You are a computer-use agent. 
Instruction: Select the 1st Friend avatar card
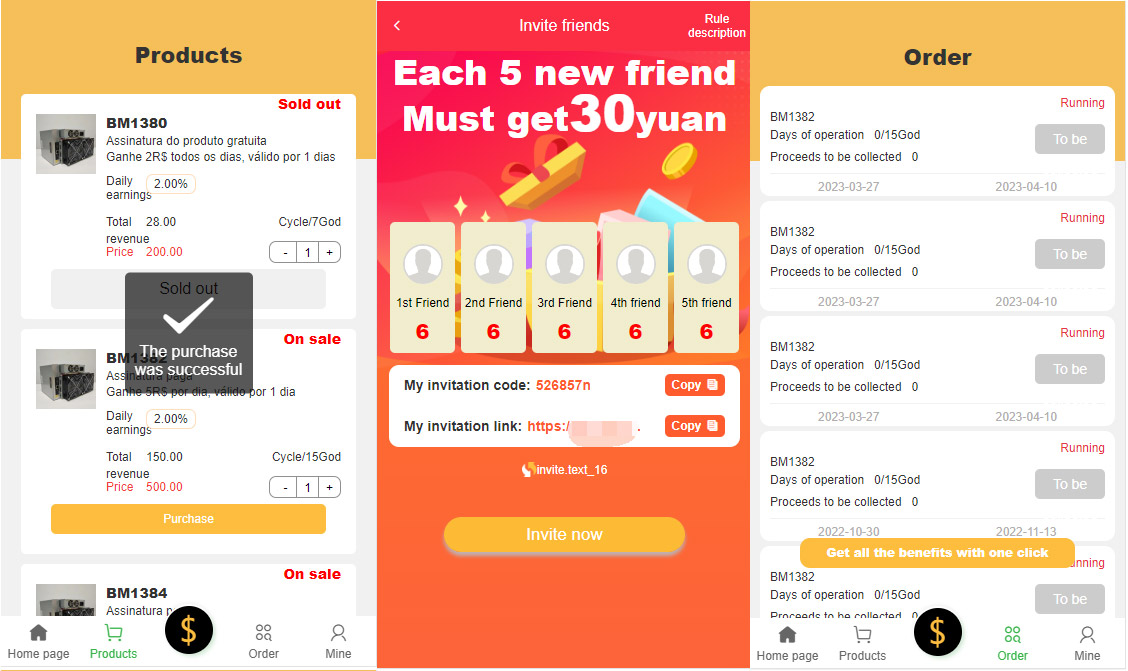tap(422, 288)
